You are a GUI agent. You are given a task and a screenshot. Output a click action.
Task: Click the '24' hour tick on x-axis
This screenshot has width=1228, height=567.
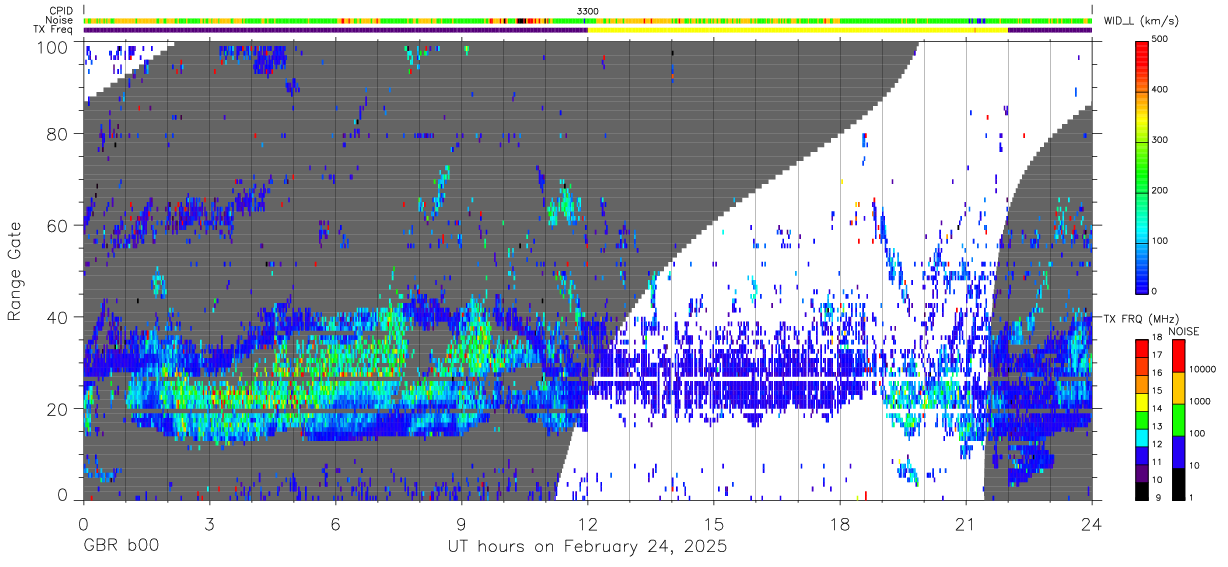coord(1092,523)
